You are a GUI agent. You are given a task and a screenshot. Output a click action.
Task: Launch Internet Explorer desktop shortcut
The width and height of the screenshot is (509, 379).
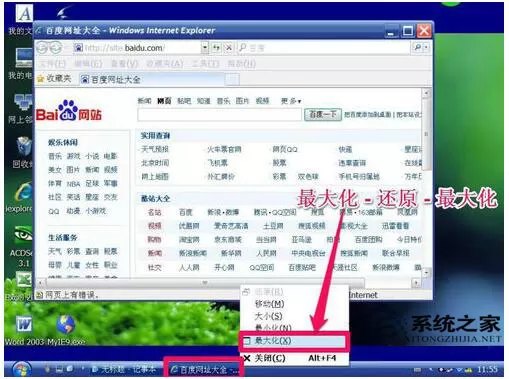pyautogui.click(x=23, y=197)
